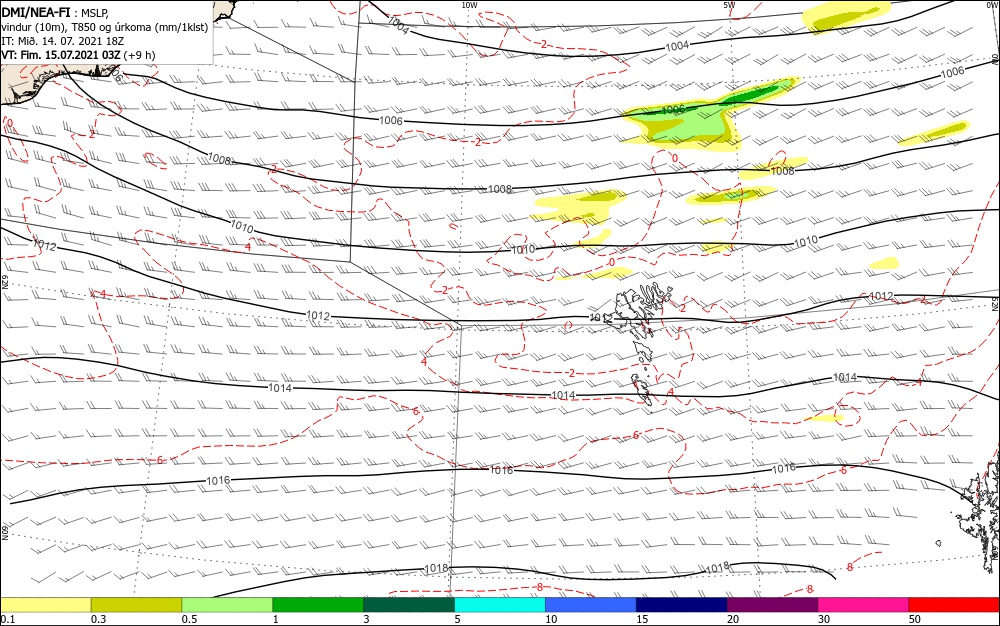Click the legend value '0.5'
The height and width of the screenshot is (626, 1000).
[x=189, y=619]
